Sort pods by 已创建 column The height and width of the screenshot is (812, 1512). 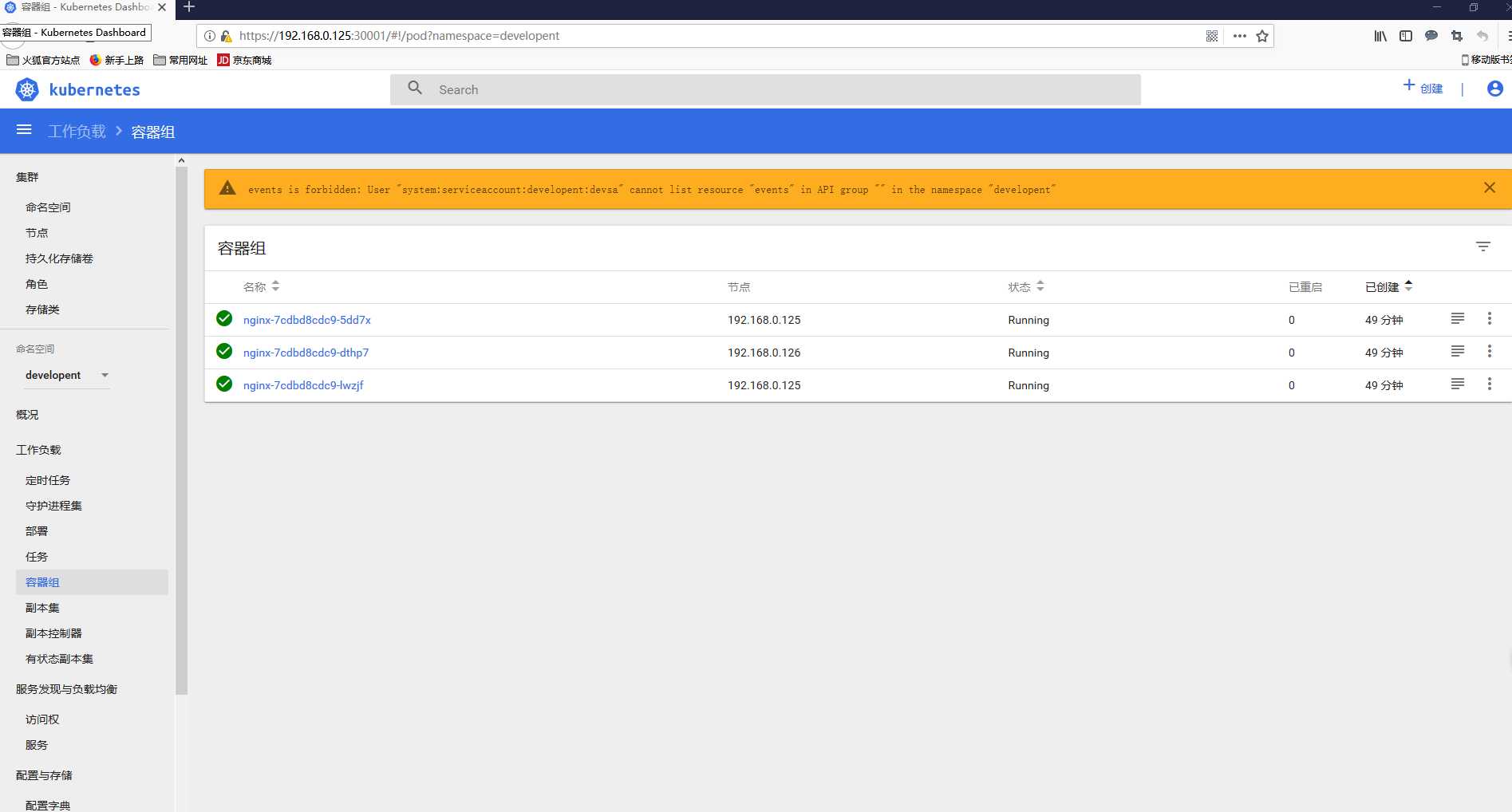(x=1389, y=286)
